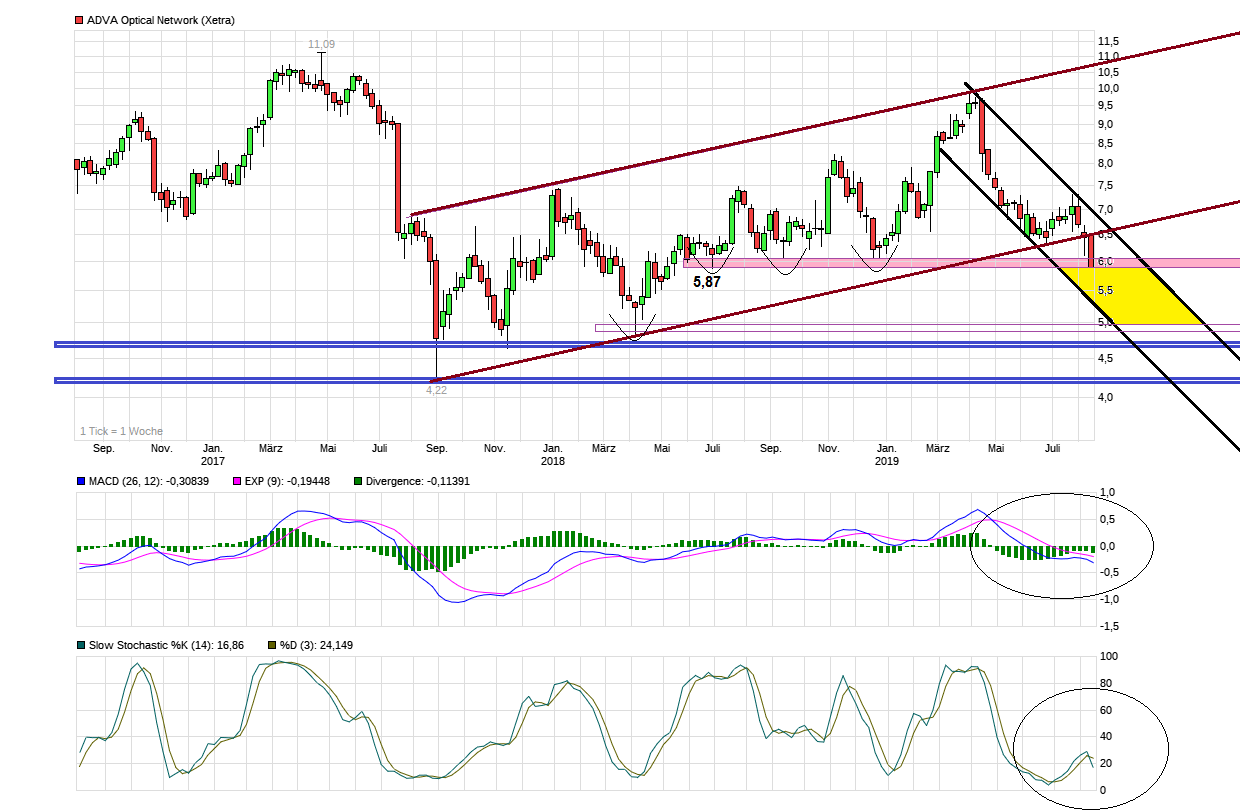Click the teal Slow Stochastic %K legend swatch
Image resolution: width=1240 pixels, height=812 pixels.
coord(80,645)
